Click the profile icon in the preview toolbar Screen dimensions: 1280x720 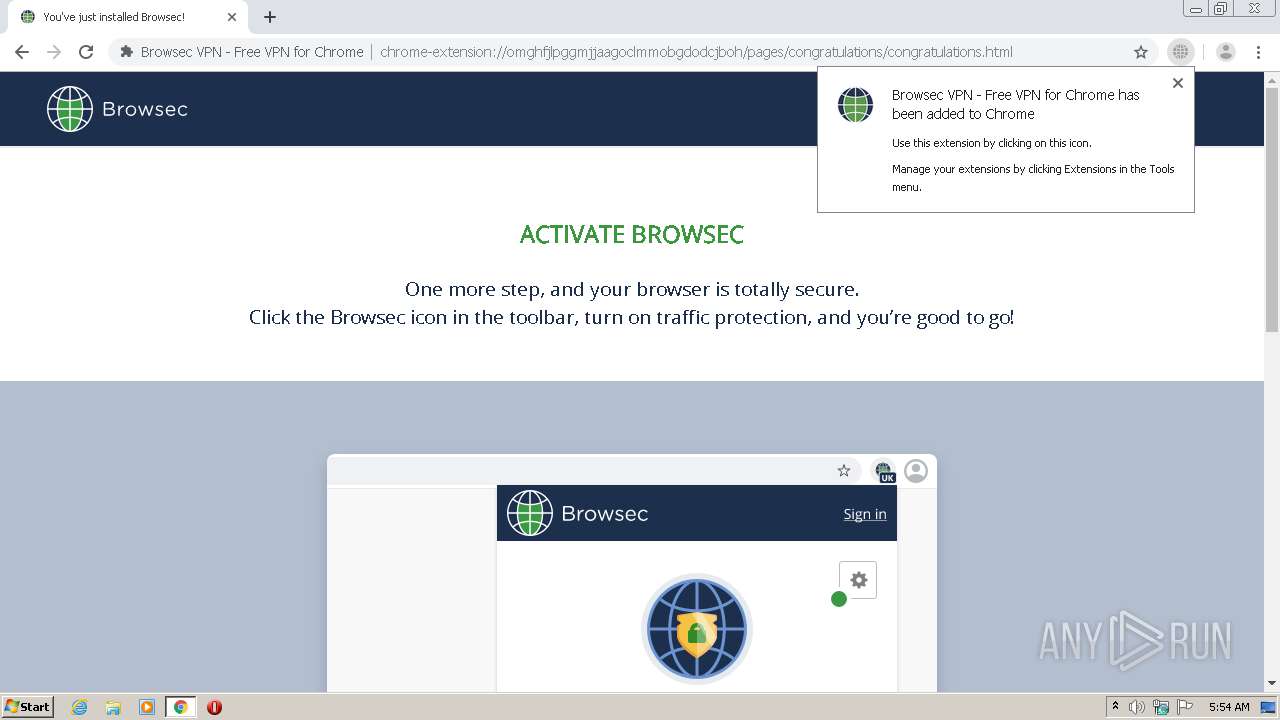click(916, 471)
